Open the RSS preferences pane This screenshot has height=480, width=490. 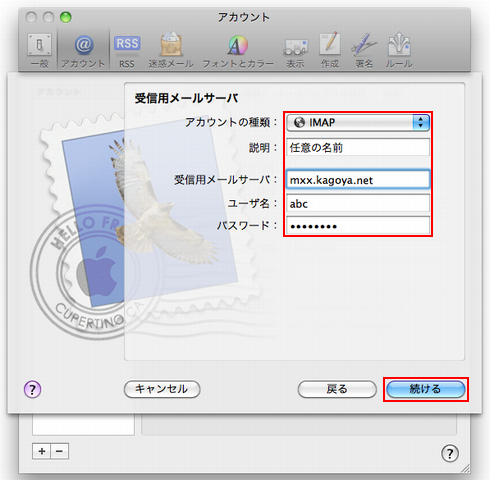pos(127,50)
